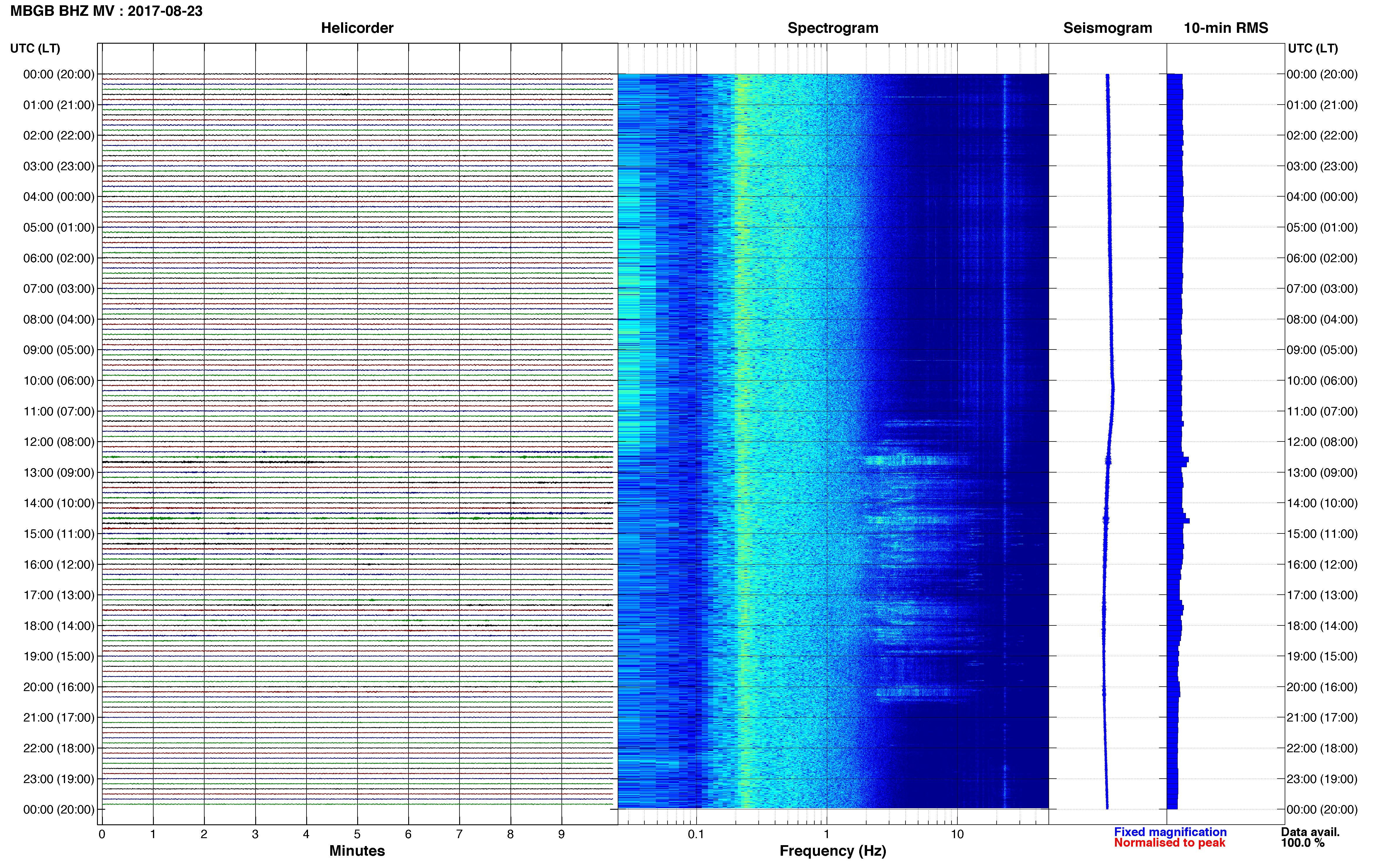Click left time label '19:00 (15:00)'
This screenshot has width=1389, height=868.
coord(59,656)
